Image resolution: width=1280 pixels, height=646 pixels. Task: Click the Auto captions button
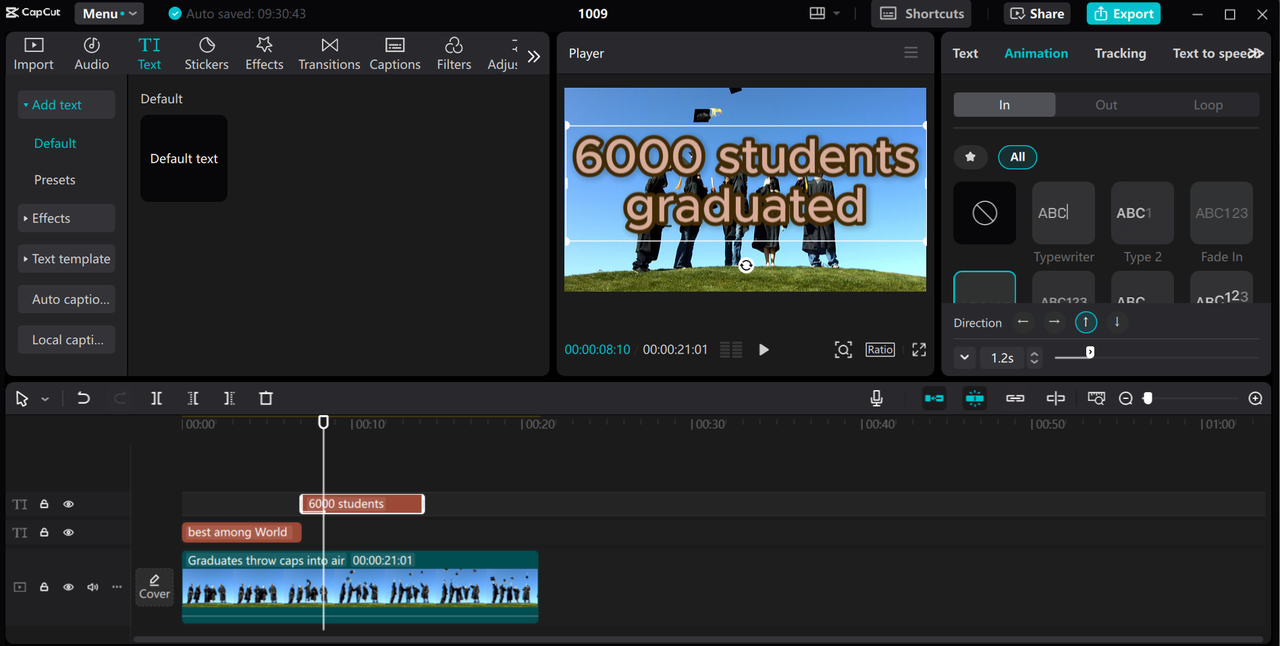pos(66,299)
